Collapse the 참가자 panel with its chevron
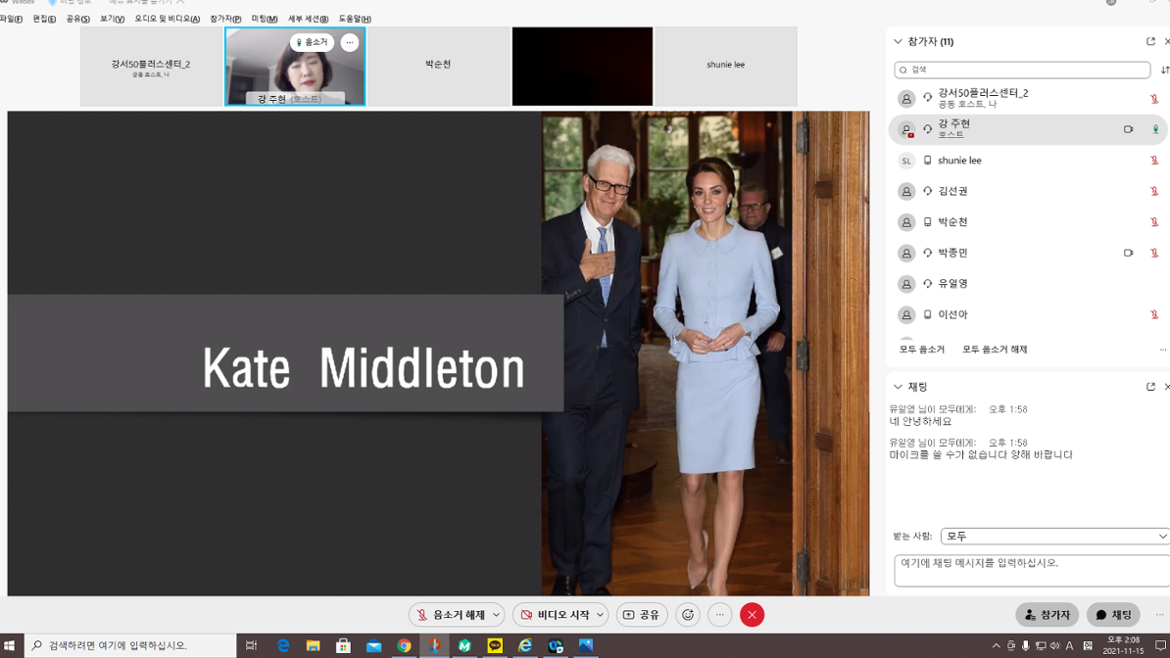 click(898, 42)
